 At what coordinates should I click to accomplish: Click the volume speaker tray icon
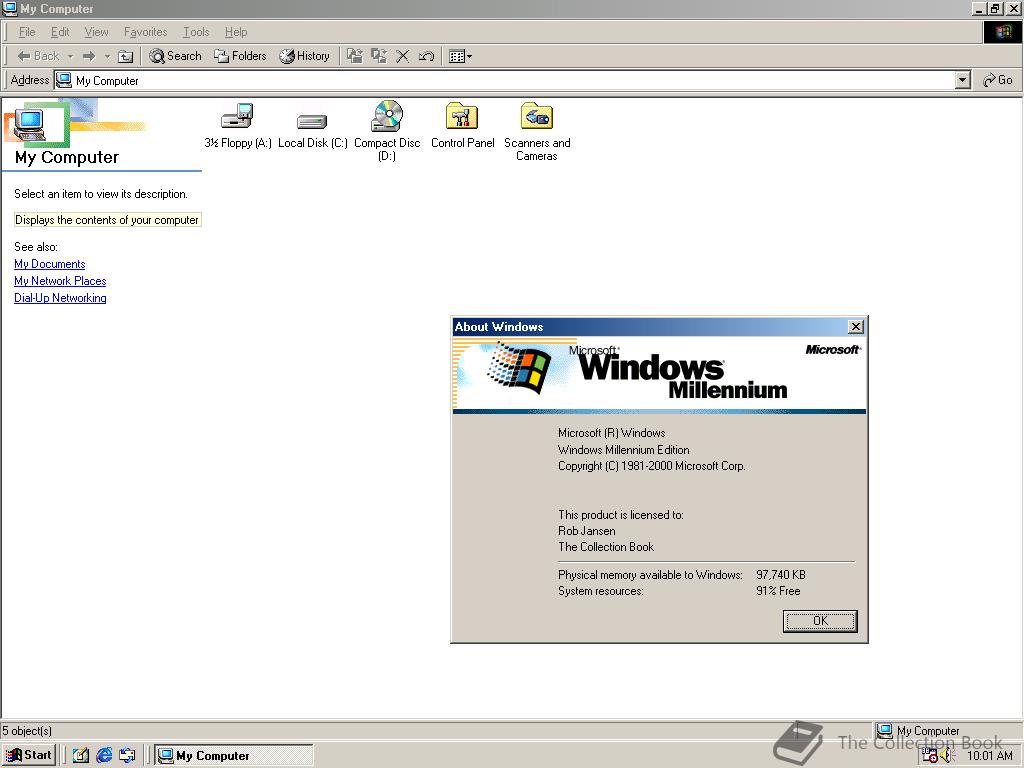948,756
